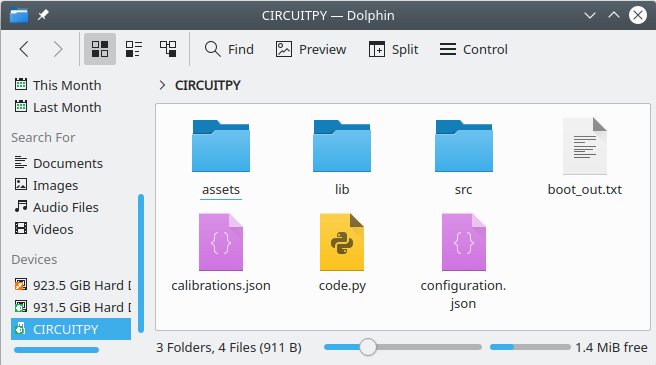Open the lib folder
Screen dimensions: 656x365
(x=342, y=146)
